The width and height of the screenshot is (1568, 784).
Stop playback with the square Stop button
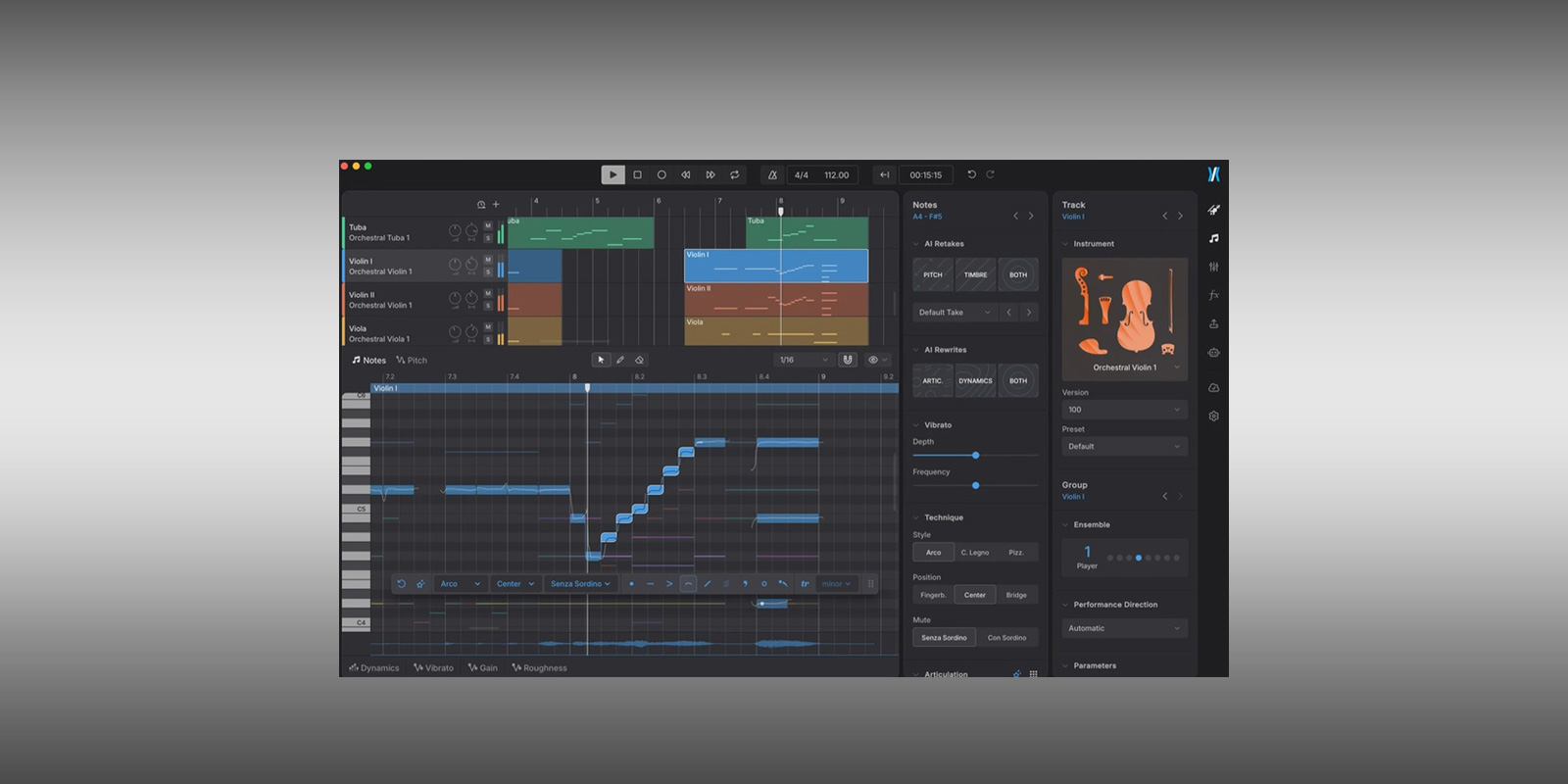pyautogui.click(x=637, y=174)
